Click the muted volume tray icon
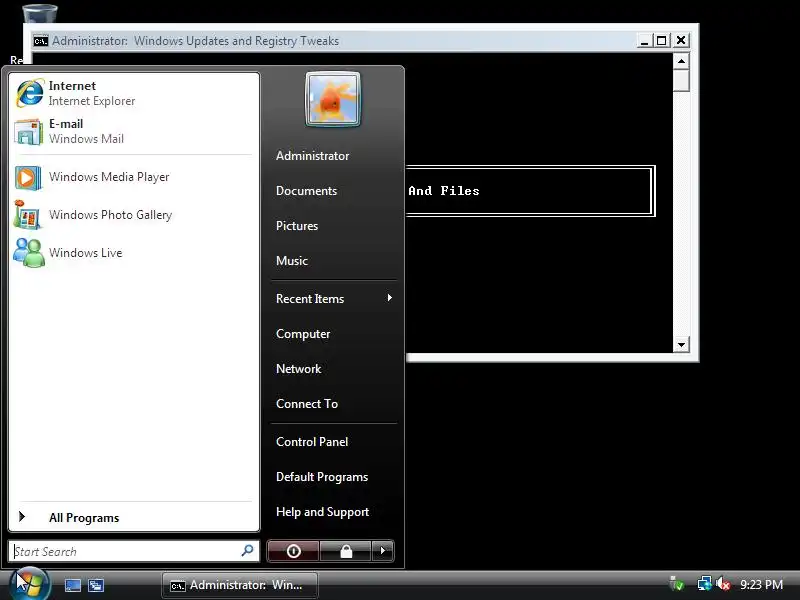 pos(722,584)
